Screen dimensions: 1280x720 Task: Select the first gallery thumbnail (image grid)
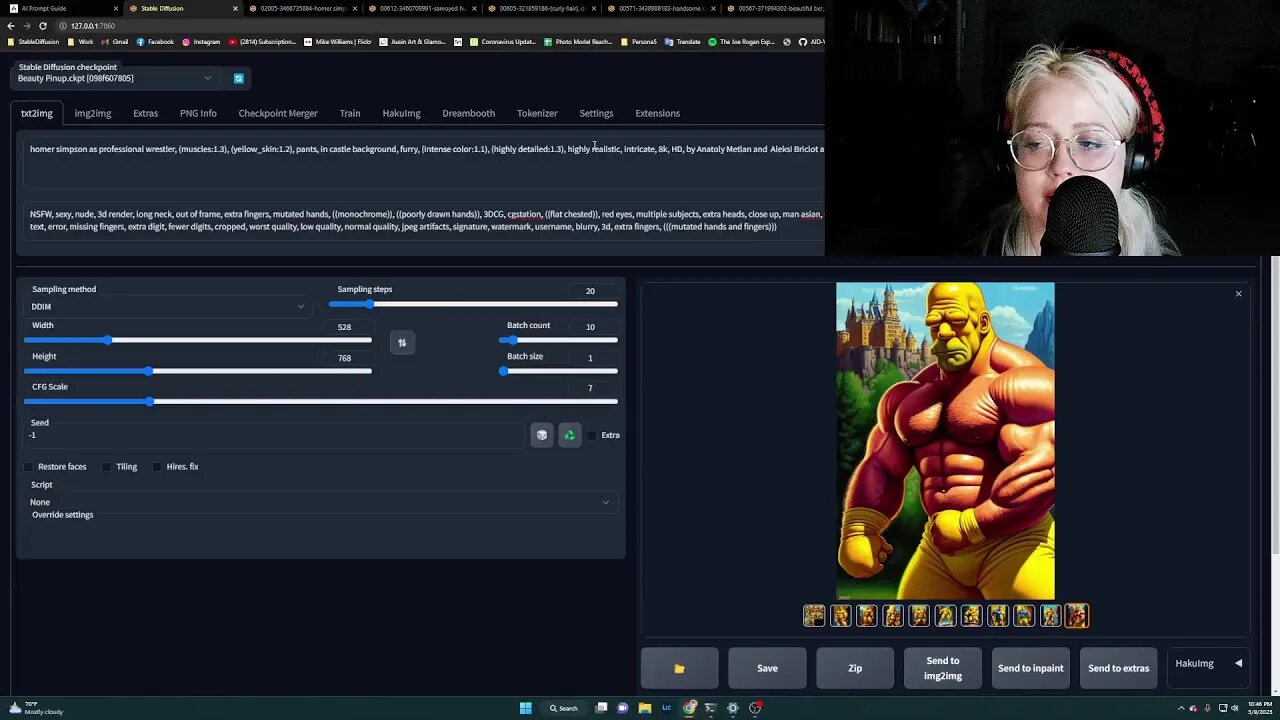click(x=814, y=616)
